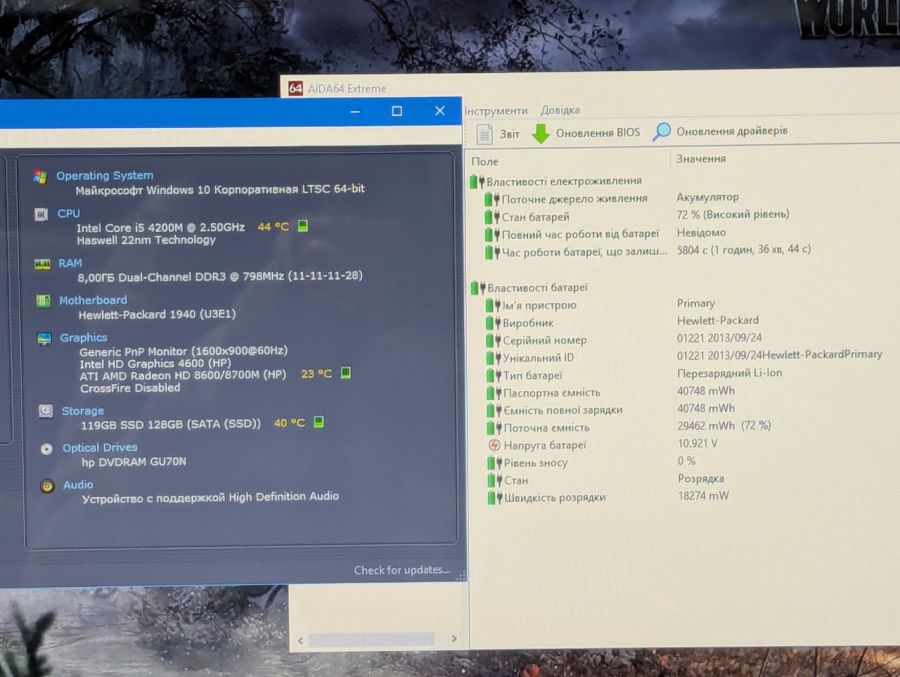Minimize the system summary window
This screenshot has width=900, height=677.
pos(355,111)
